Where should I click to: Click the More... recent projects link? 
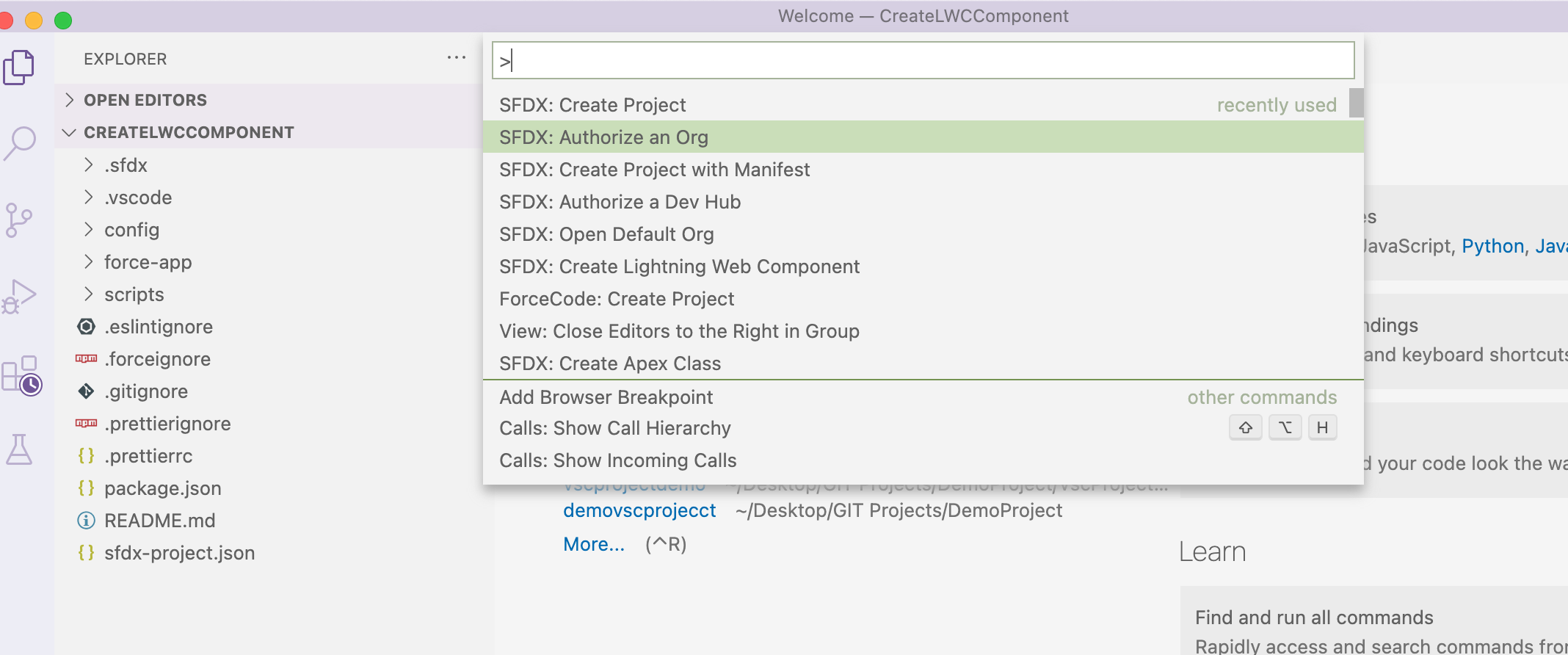(x=593, y=544)
